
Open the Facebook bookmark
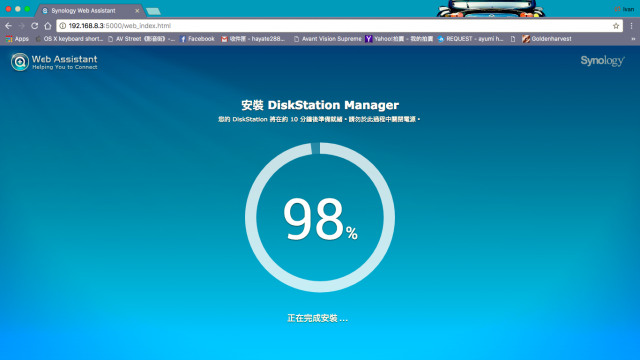point(198,39)
